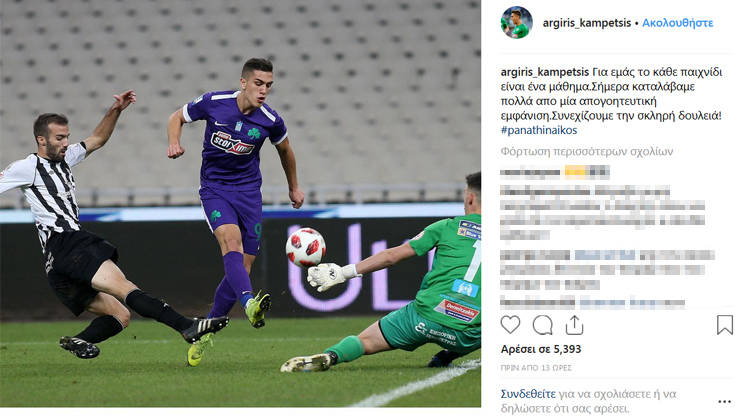
Task: View who liked via Αρέσει σε 5,393
Action: click(x=540, y=349)
